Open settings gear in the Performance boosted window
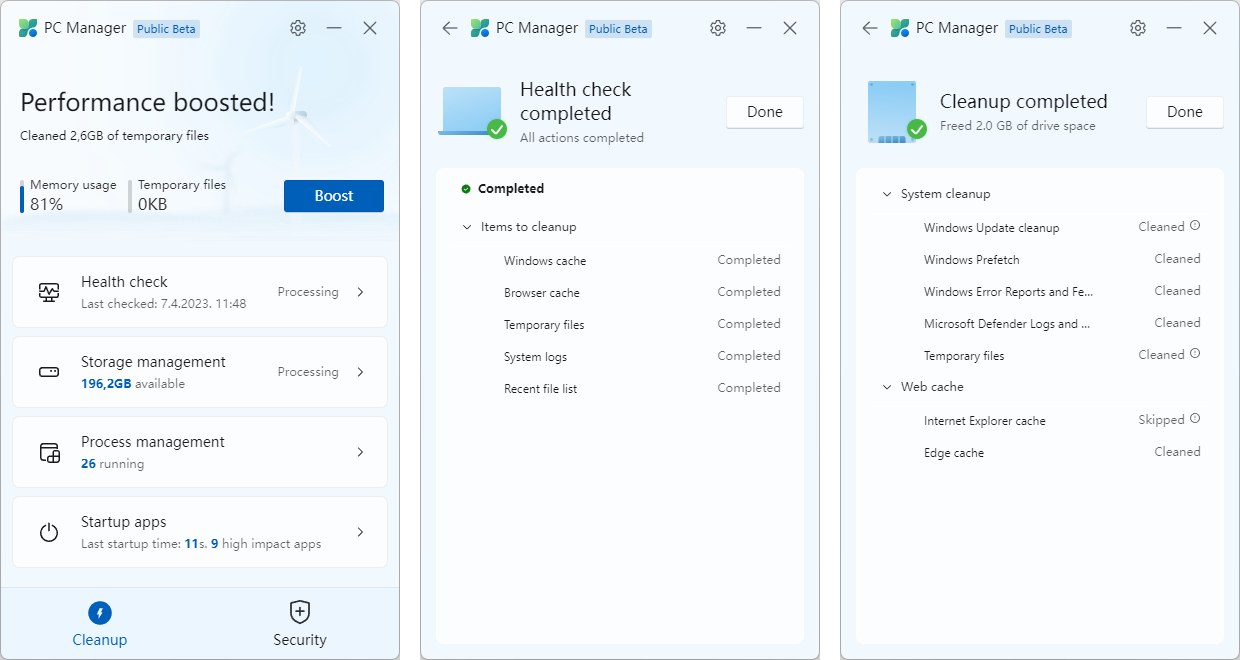The image size is (1240, 660). 298,28
